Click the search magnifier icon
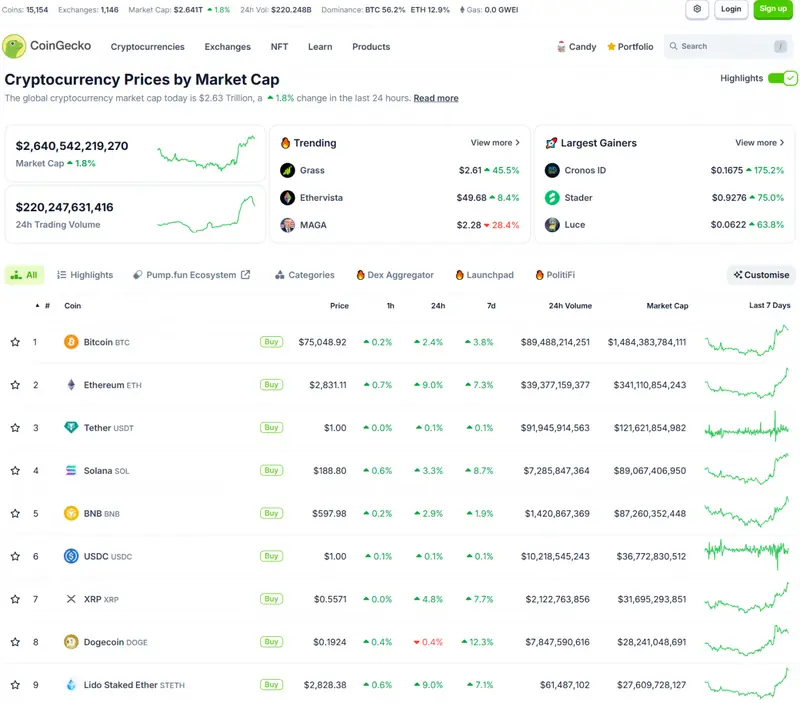Screen dimensions: 800x703 673,46
